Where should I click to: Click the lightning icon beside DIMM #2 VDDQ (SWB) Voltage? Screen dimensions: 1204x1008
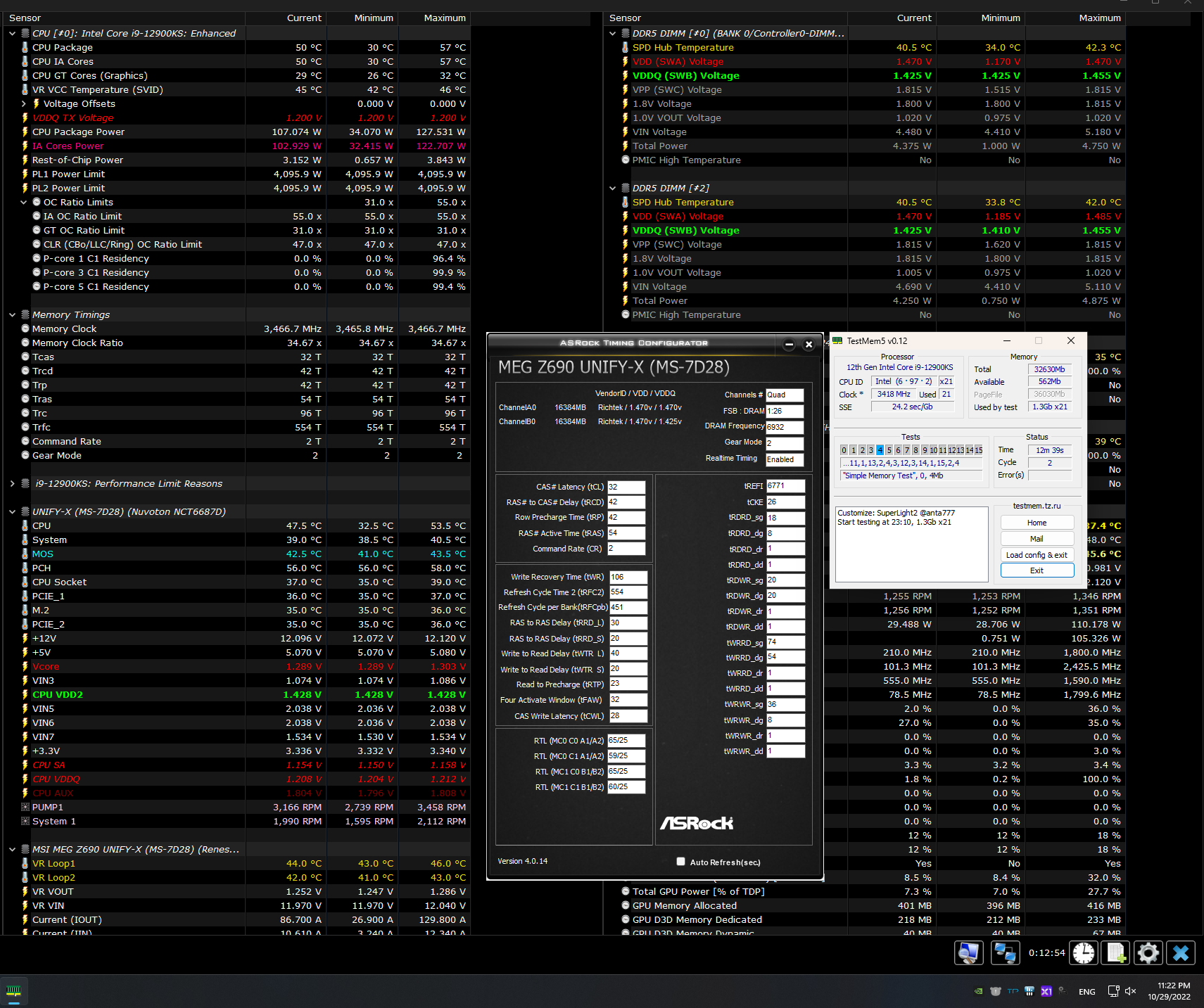(x=625, y=230)
